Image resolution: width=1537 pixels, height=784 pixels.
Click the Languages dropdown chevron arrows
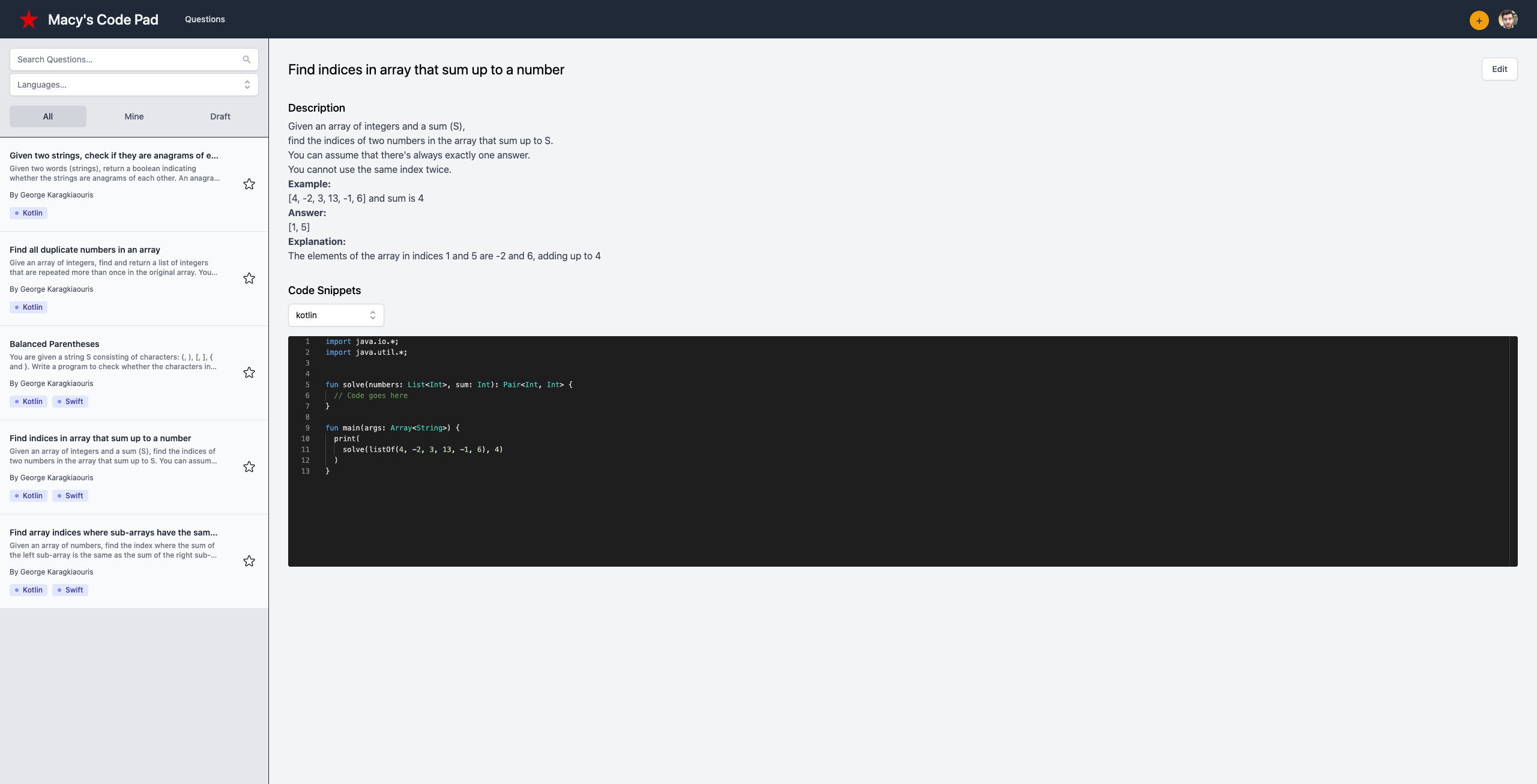tap(247, 85)
